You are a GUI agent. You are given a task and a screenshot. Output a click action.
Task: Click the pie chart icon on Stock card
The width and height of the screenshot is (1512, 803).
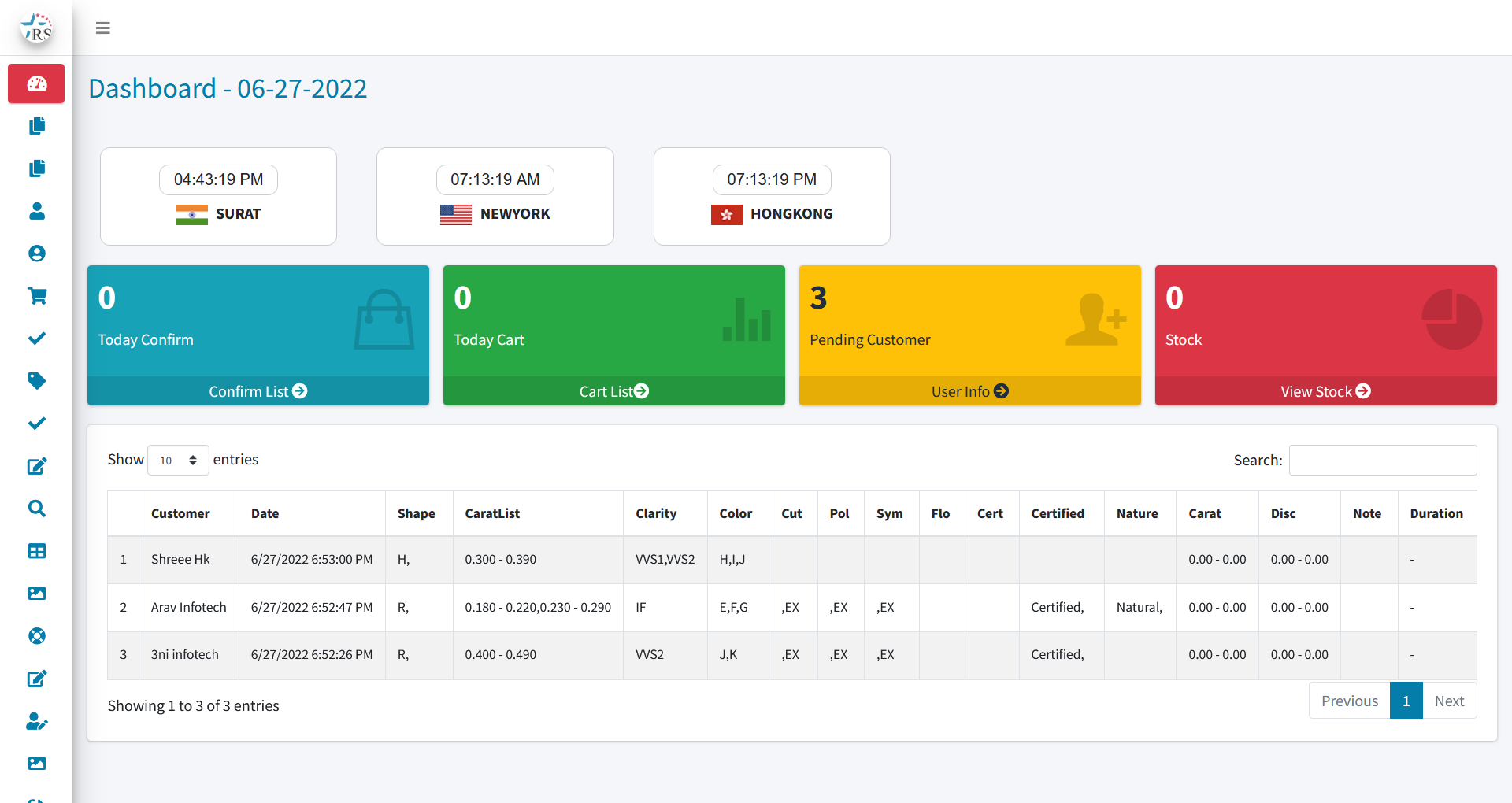(x=1451, y=320)
